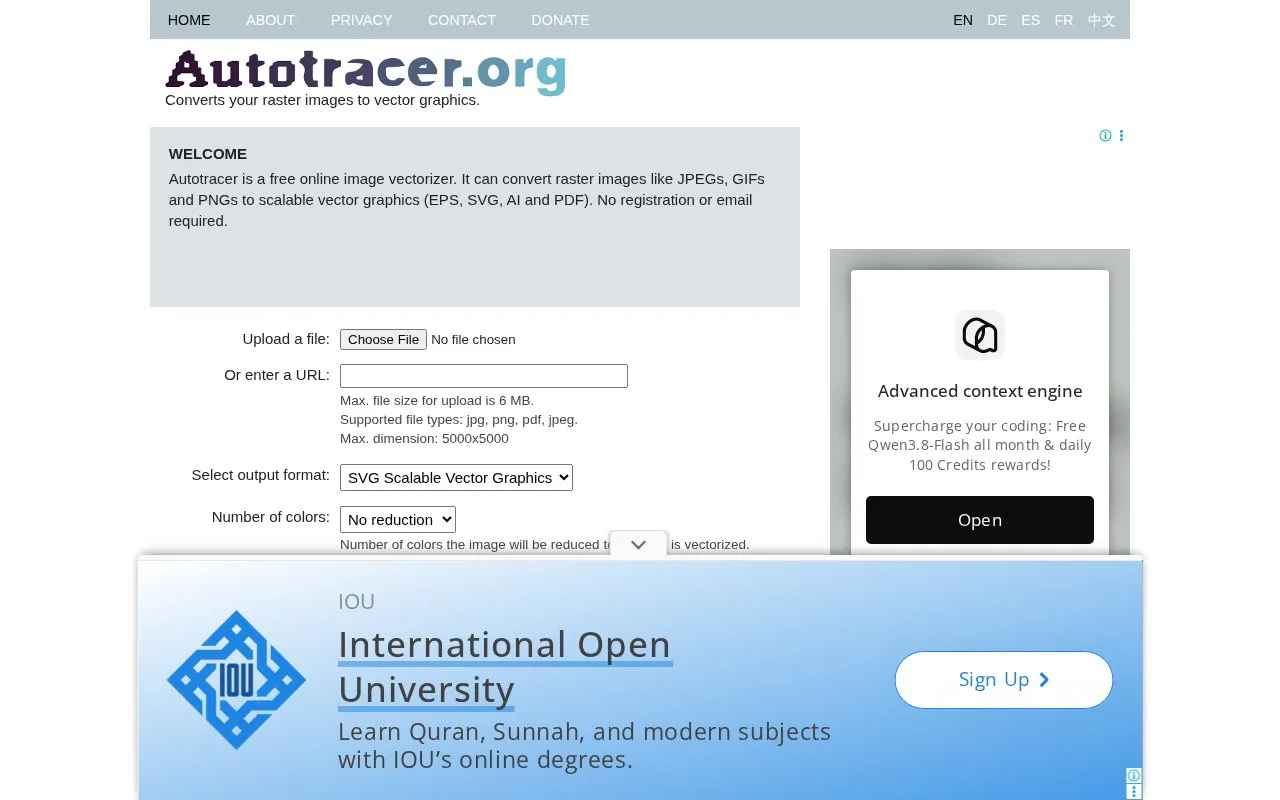Click the 'Learn Quran, Sunnah' banner description

[x=585, y=746]
